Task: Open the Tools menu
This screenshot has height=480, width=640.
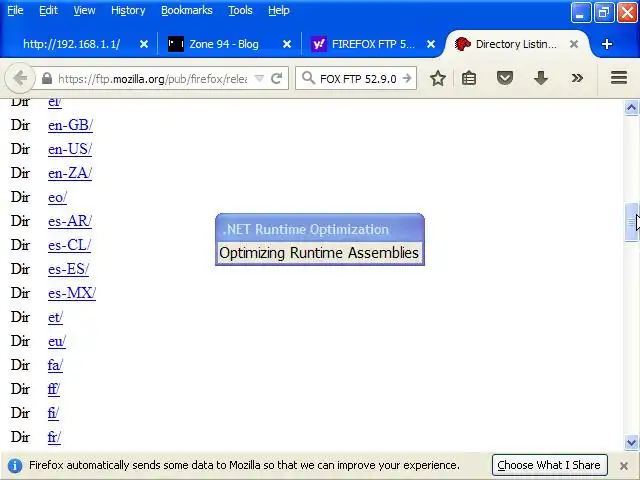Action: (x=240, y=10)
